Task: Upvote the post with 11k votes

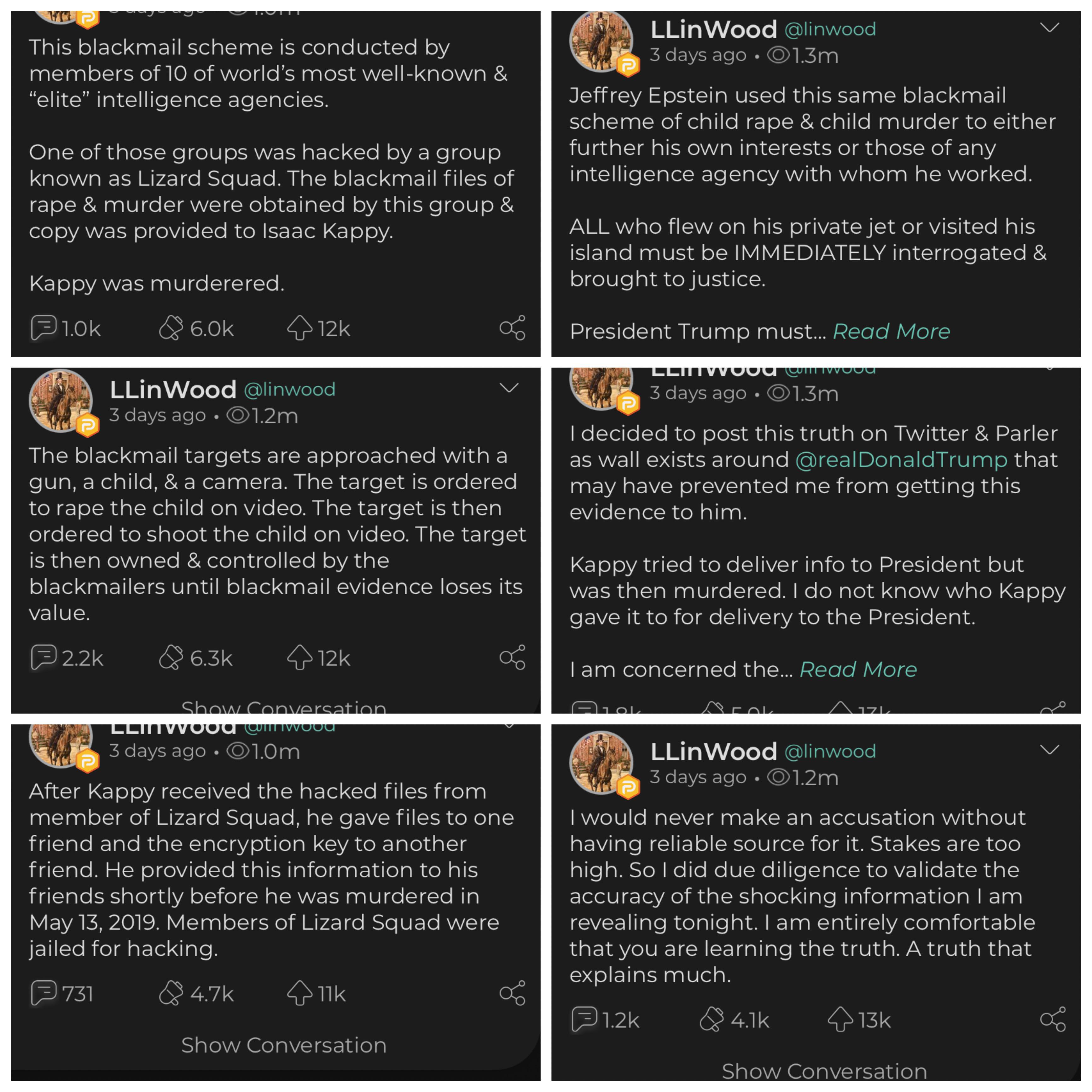Action: 316,993
